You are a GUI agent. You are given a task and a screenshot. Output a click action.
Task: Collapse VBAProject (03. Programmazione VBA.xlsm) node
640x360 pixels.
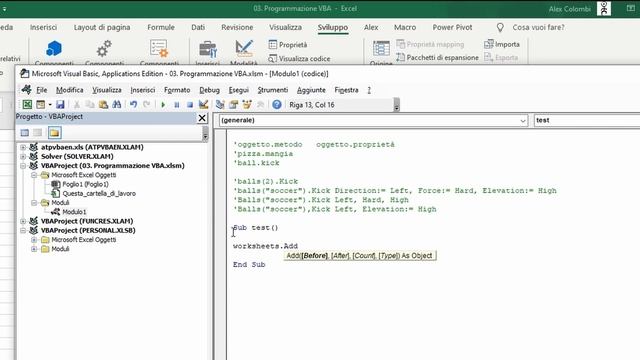click(23, 166)
